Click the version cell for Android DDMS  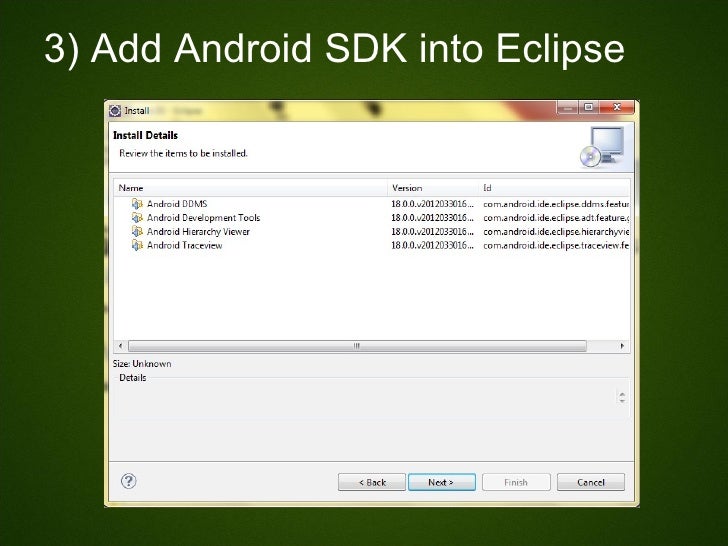tap(432, 203)
